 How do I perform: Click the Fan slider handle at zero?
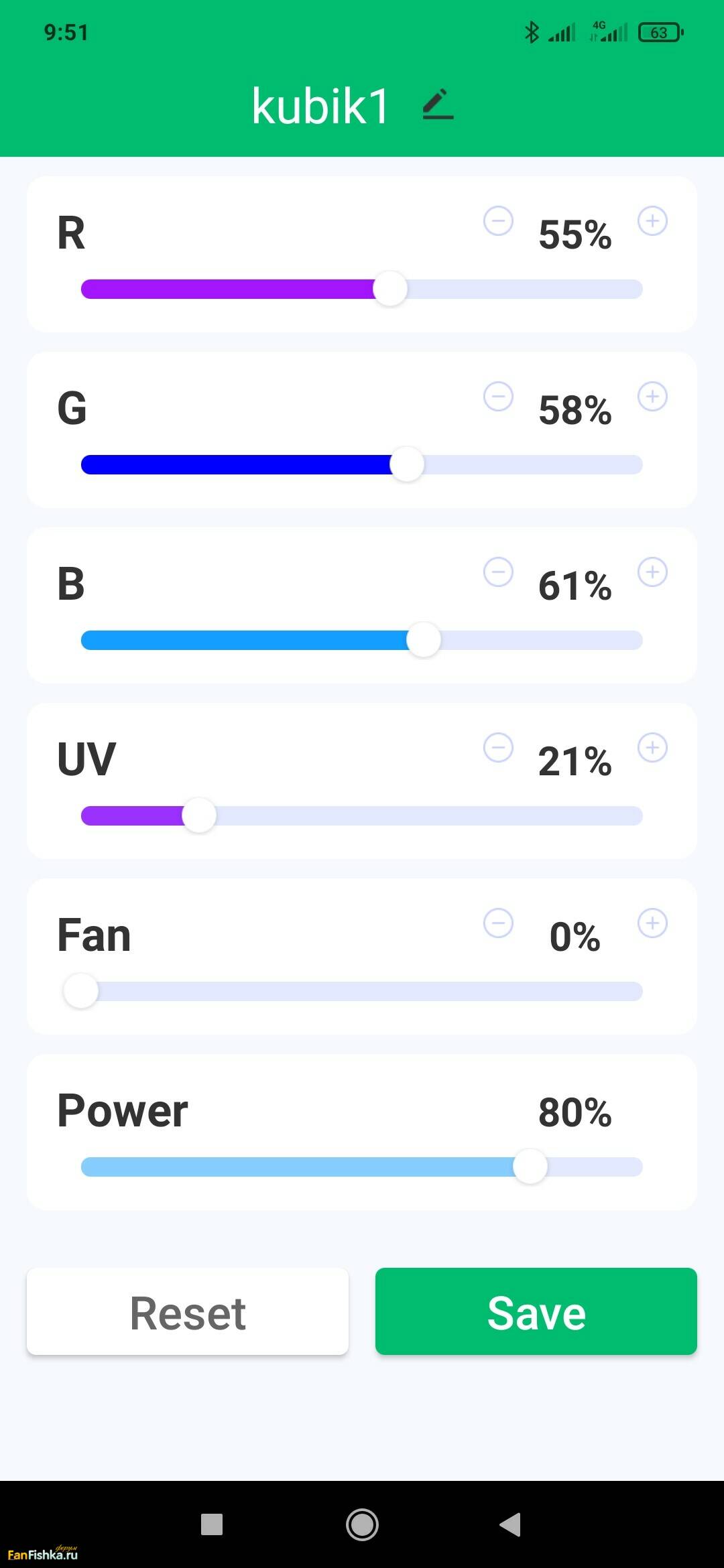click(x=81, y=991)
